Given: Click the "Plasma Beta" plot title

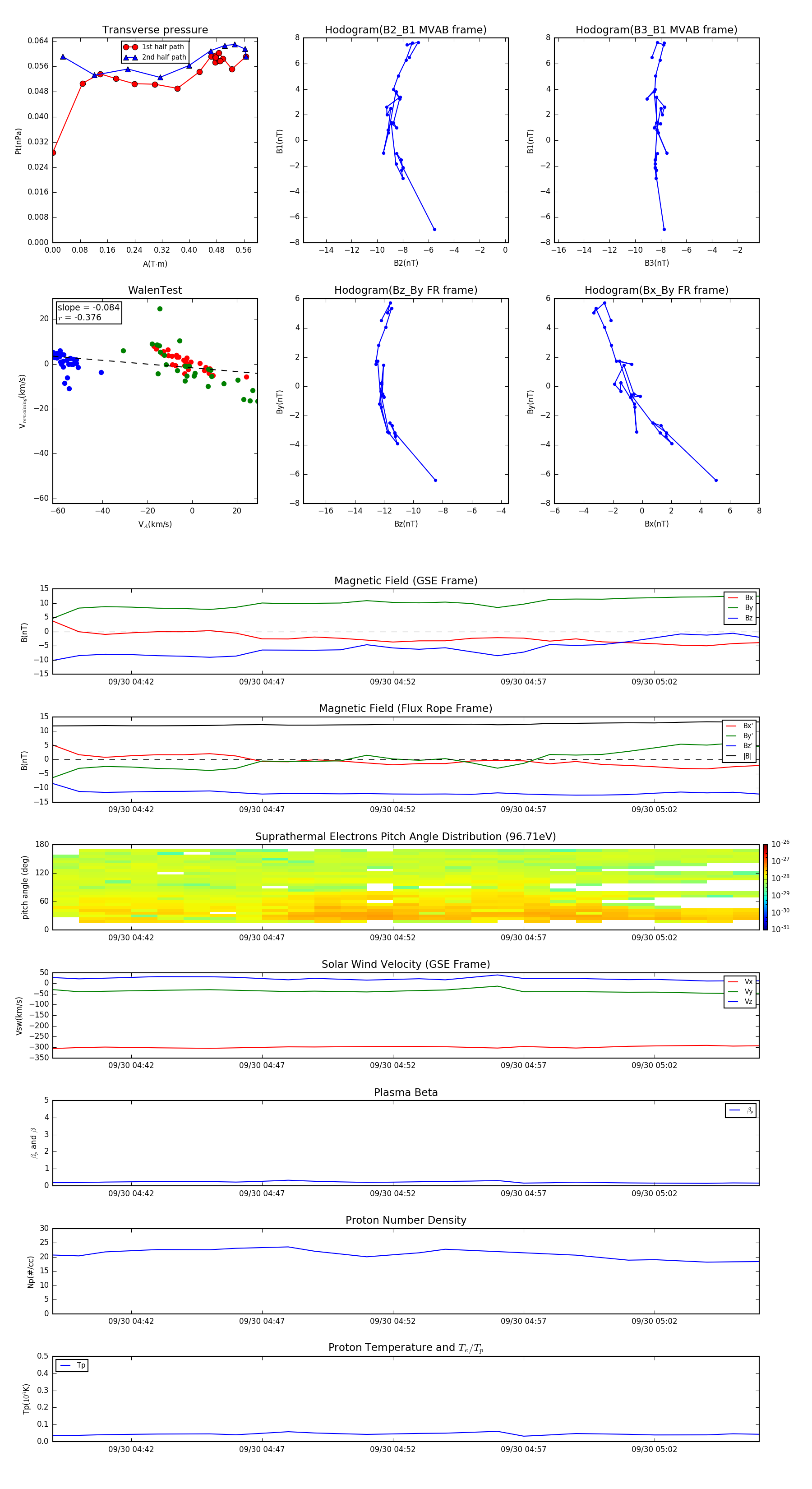Looking at the screenshot, I should tap(406, 1093).
